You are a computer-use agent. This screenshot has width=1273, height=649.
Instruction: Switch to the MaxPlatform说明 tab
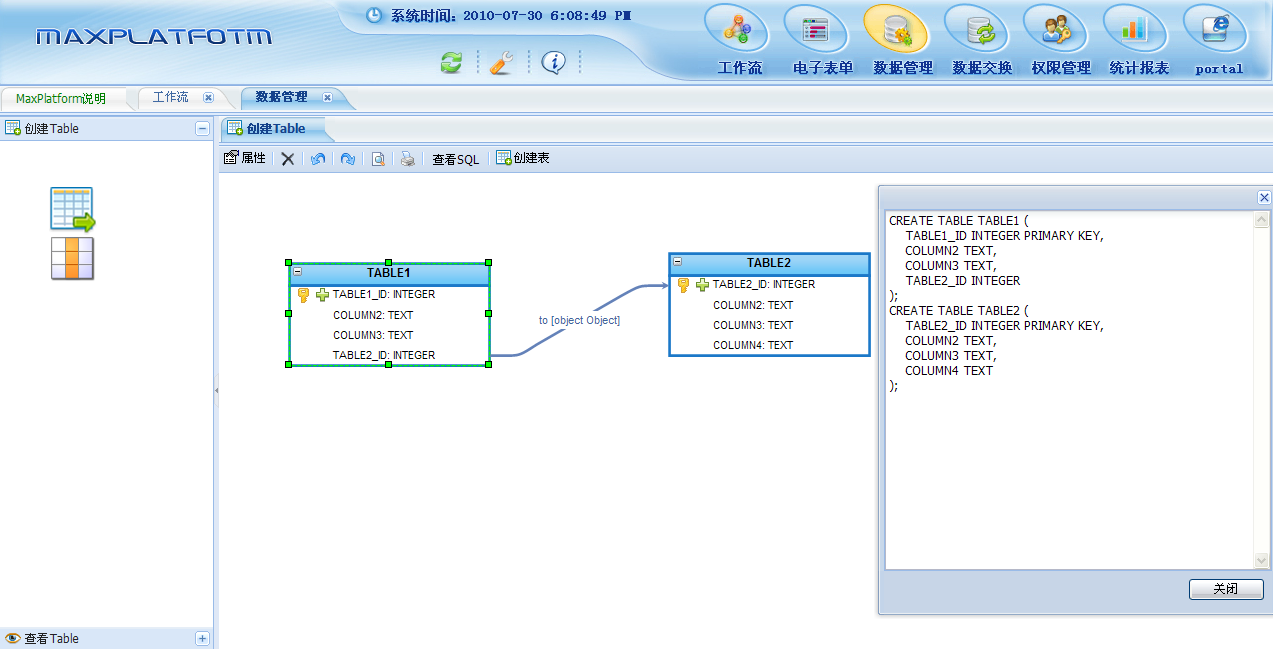[61, 98]
